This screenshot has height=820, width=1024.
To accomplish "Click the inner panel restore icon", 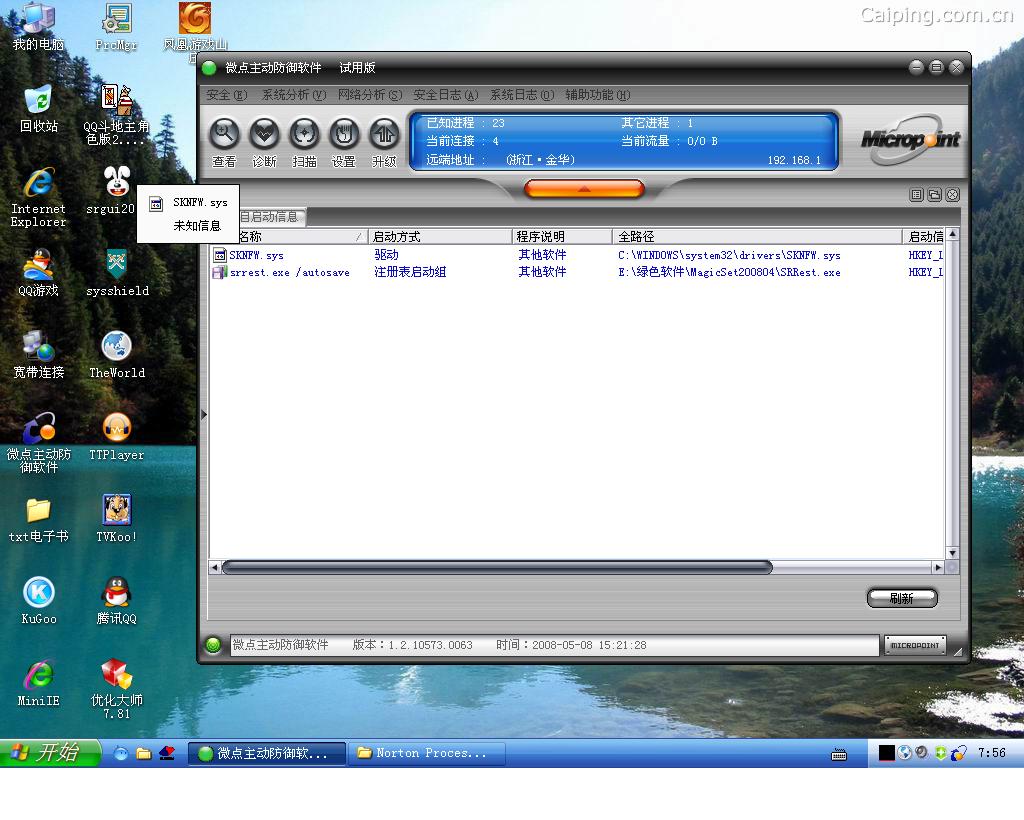I will tap(935, 195).
